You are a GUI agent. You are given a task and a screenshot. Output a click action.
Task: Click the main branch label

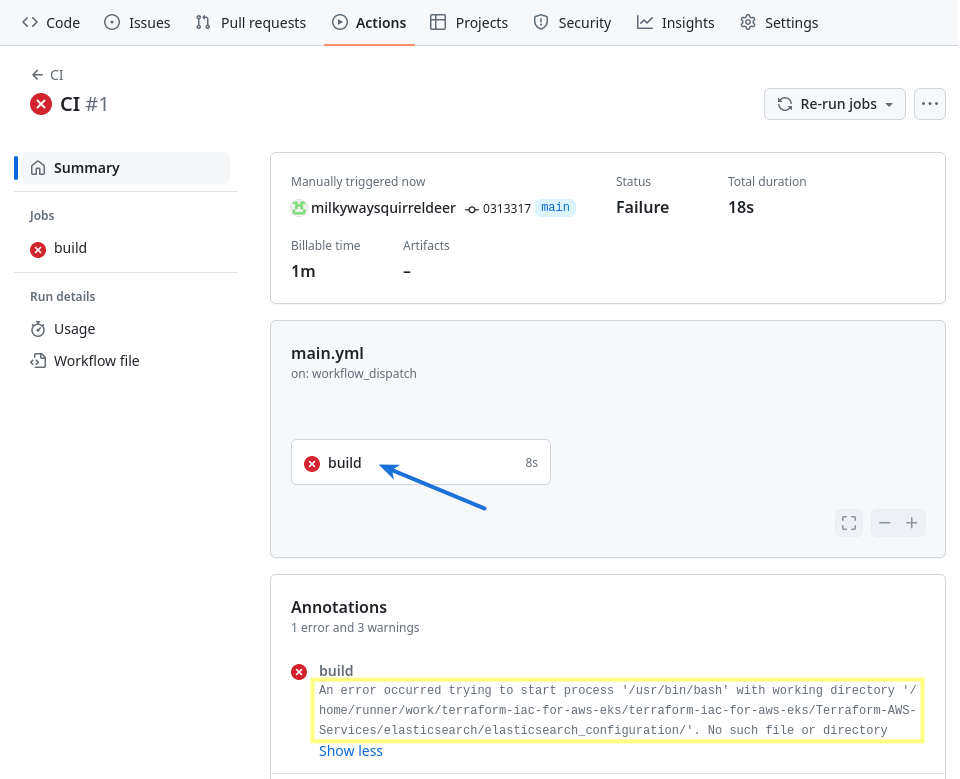click(x=555, y=208)
